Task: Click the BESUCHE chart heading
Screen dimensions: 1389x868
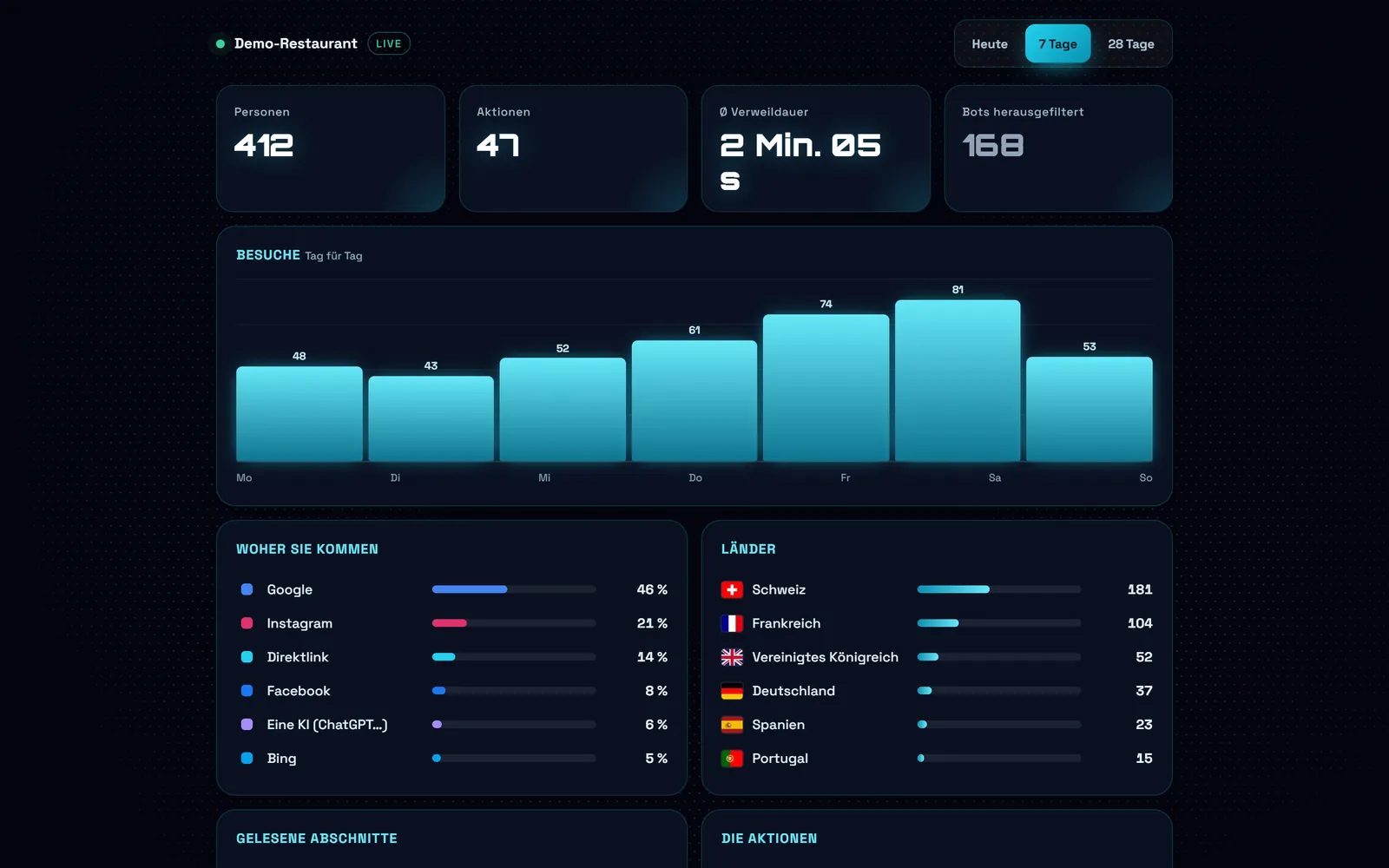Action: tap(268, 255)
